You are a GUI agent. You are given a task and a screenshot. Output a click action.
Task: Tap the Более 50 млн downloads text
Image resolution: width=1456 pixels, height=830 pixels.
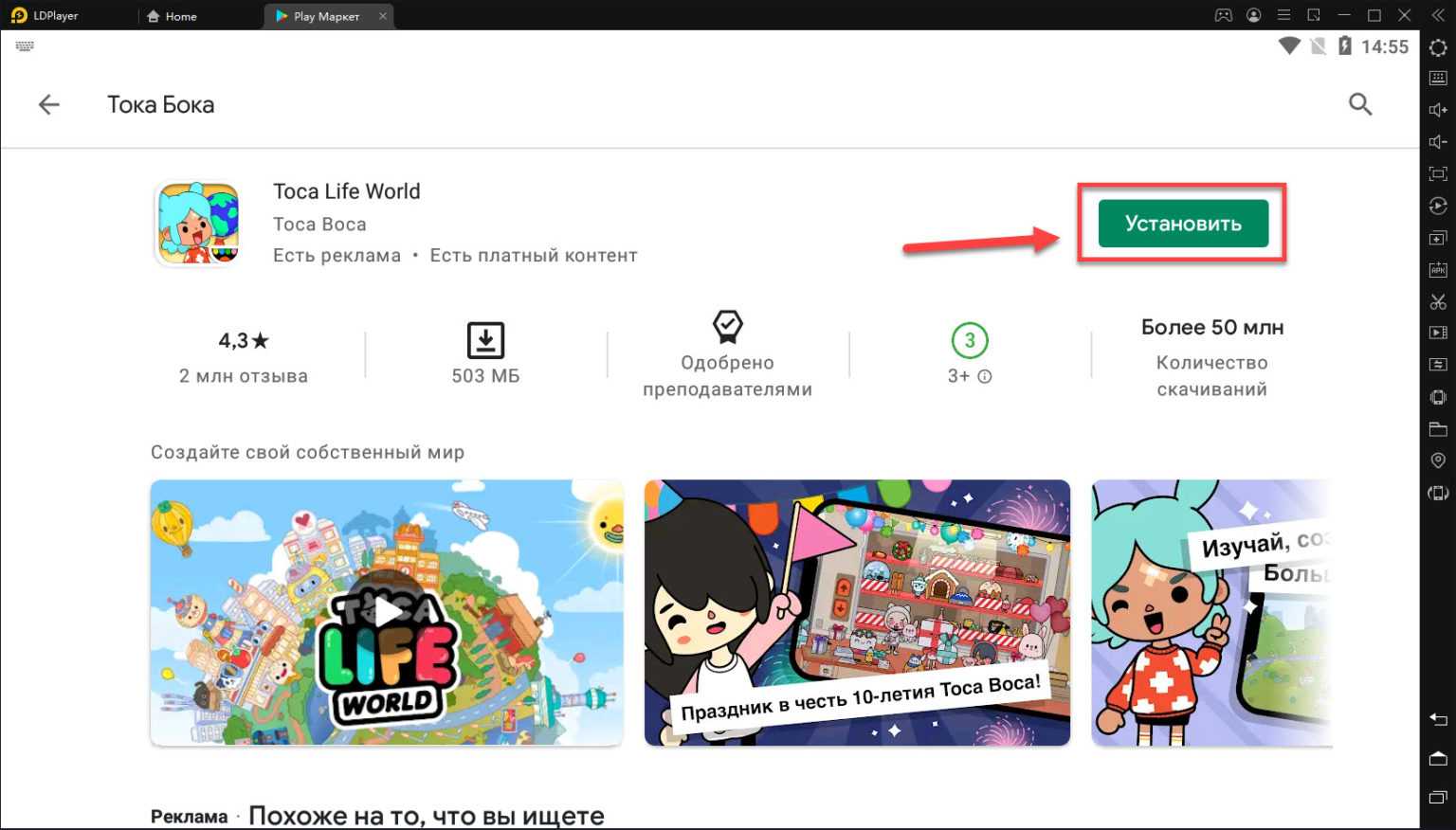click(x=1212, y=328)
